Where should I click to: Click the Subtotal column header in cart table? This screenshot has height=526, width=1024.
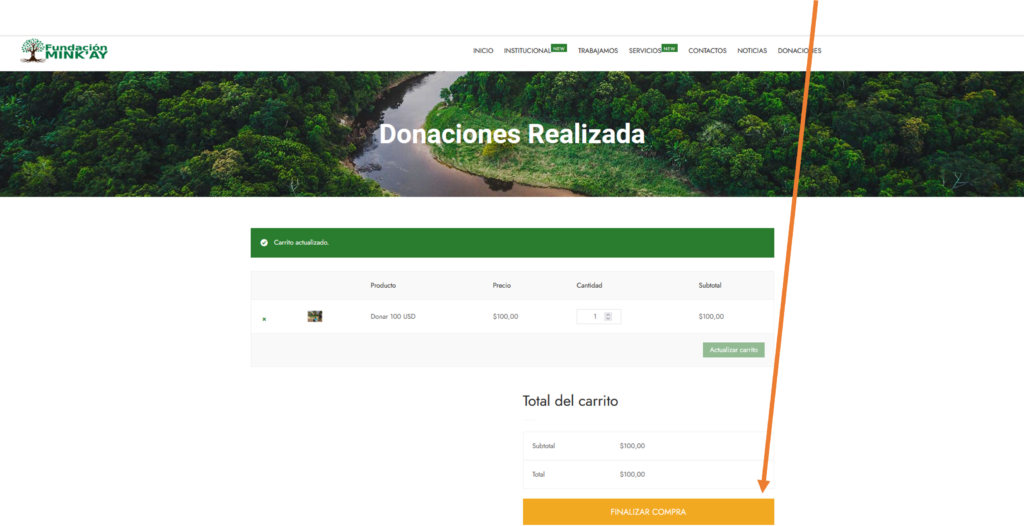(710, 286)
